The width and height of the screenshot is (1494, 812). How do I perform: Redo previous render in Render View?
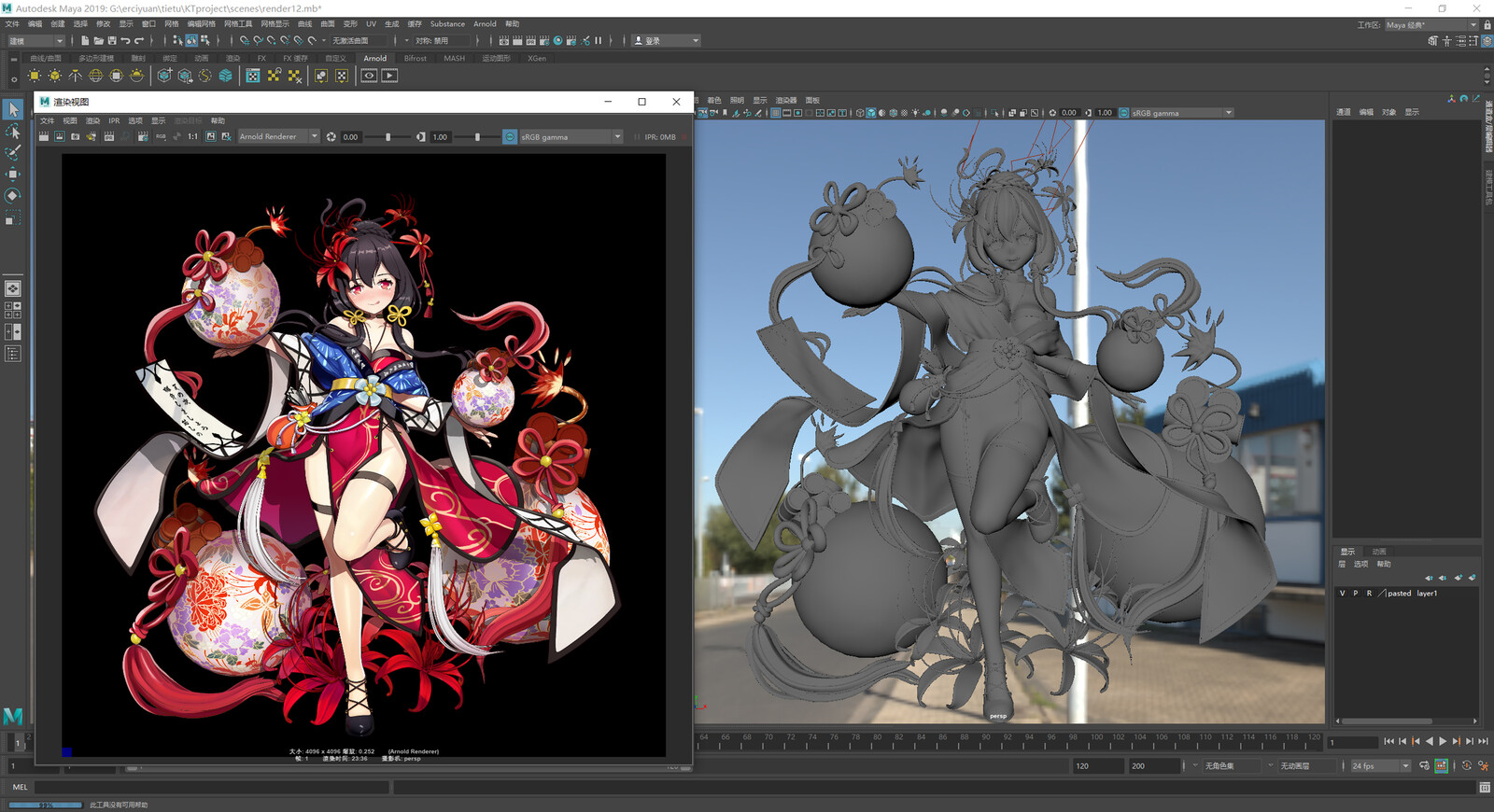(x=44, y=137)
